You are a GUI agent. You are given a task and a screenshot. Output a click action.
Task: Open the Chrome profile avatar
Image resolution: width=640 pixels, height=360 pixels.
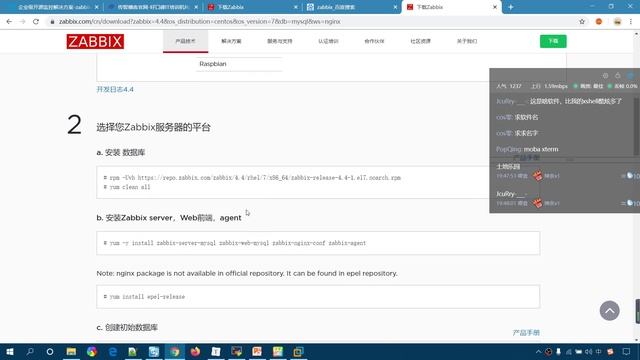click(617, 22)
